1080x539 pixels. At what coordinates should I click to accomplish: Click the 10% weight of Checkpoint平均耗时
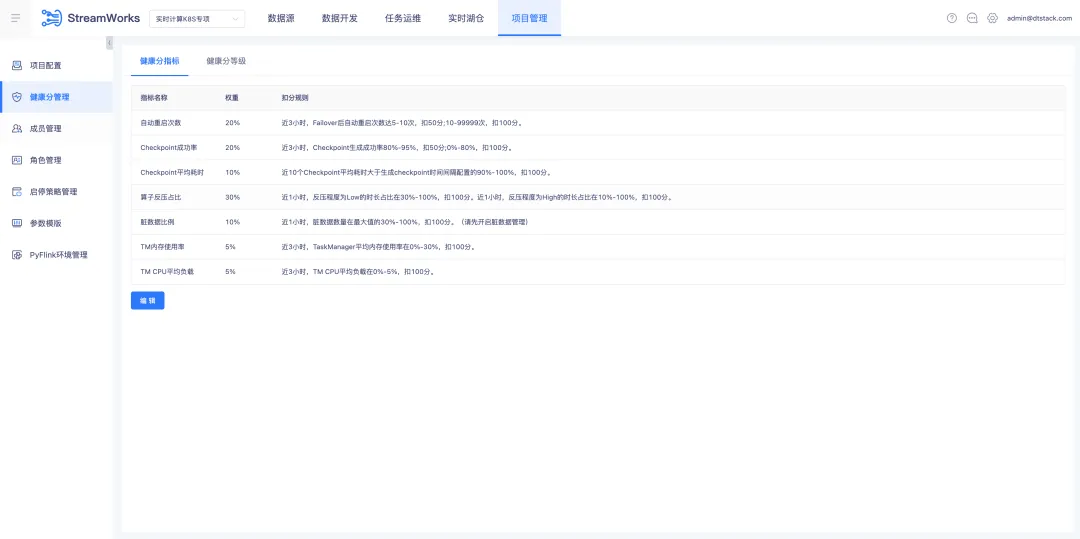coord(232,172)
